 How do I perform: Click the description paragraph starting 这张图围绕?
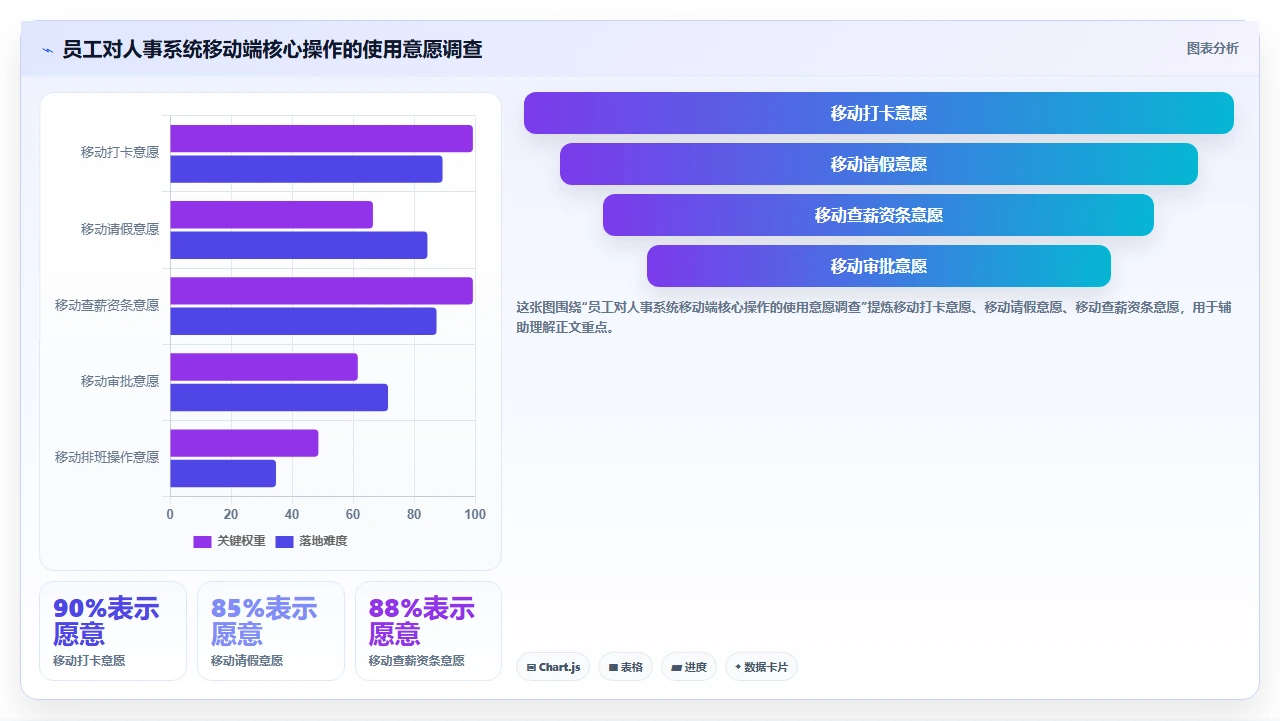874,317
